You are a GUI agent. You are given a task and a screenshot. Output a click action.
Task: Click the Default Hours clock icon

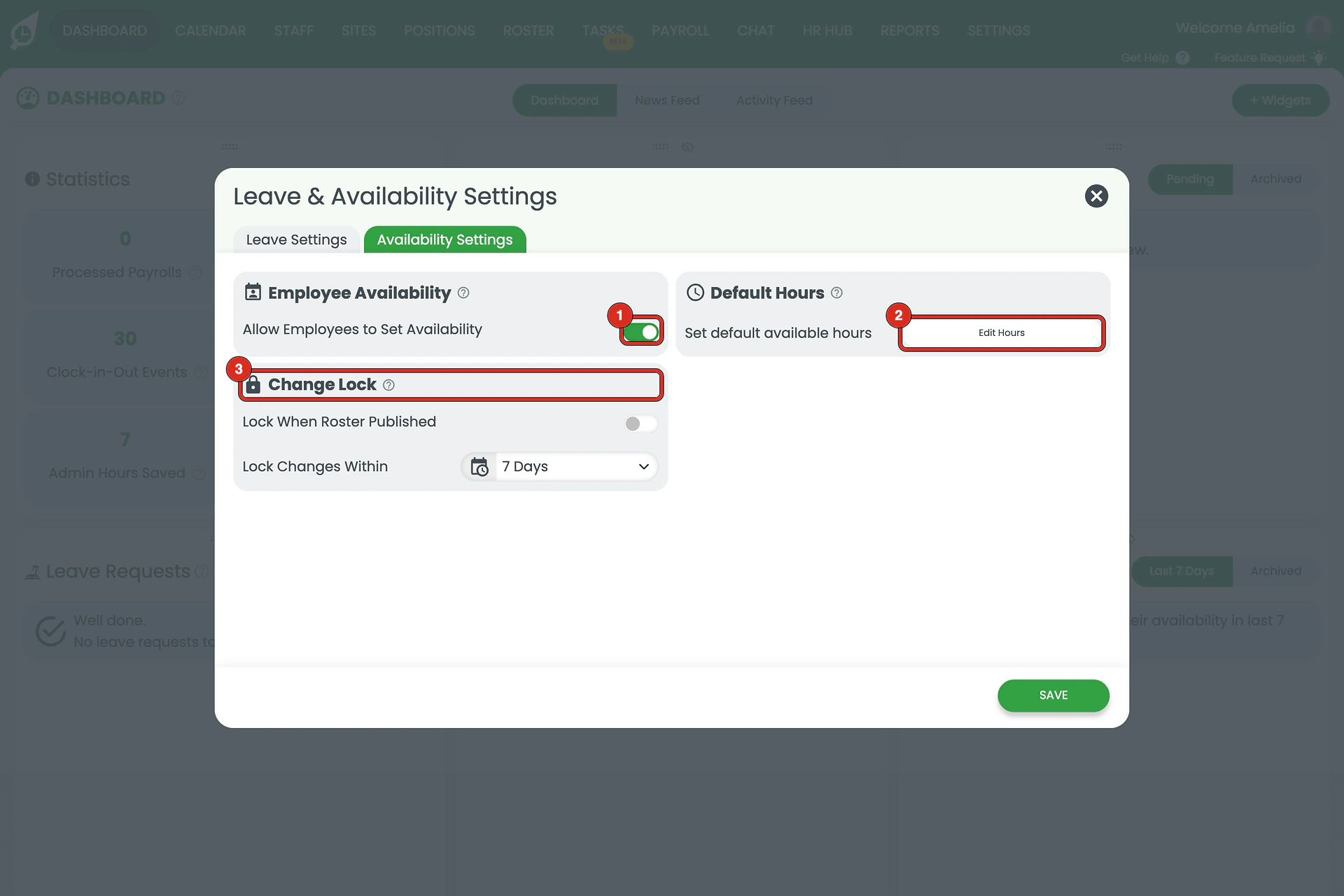695,293
